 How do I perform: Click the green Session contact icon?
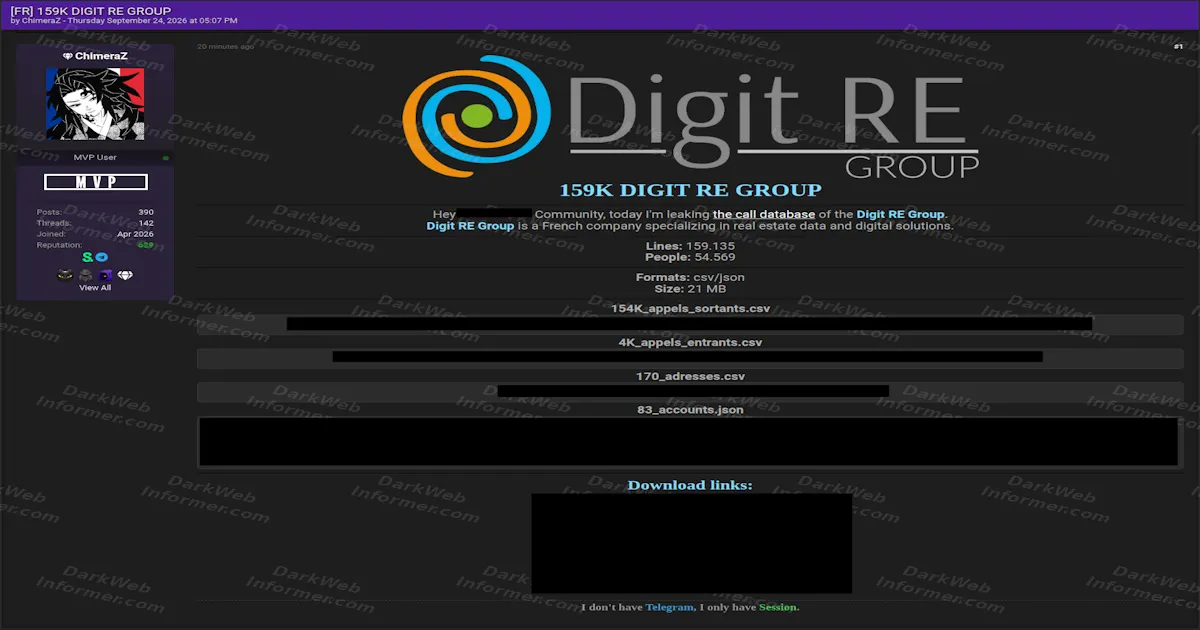[x=88, y=257]
